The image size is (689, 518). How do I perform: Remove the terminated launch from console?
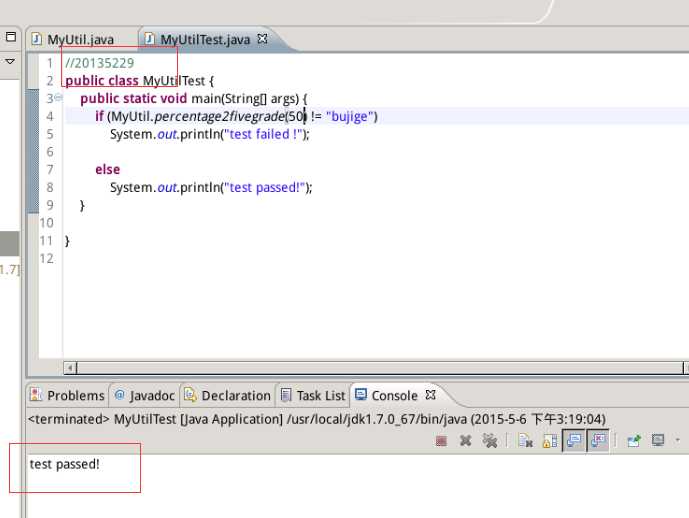[x=465, y=440]
